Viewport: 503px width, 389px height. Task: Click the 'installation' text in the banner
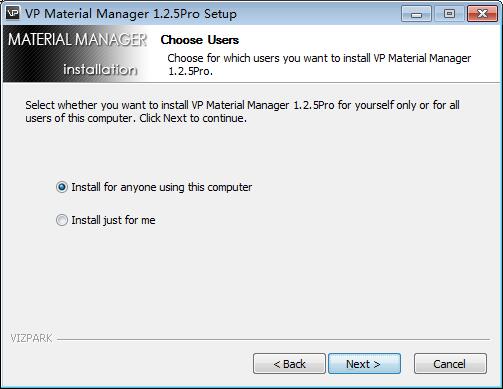[100, 69]
